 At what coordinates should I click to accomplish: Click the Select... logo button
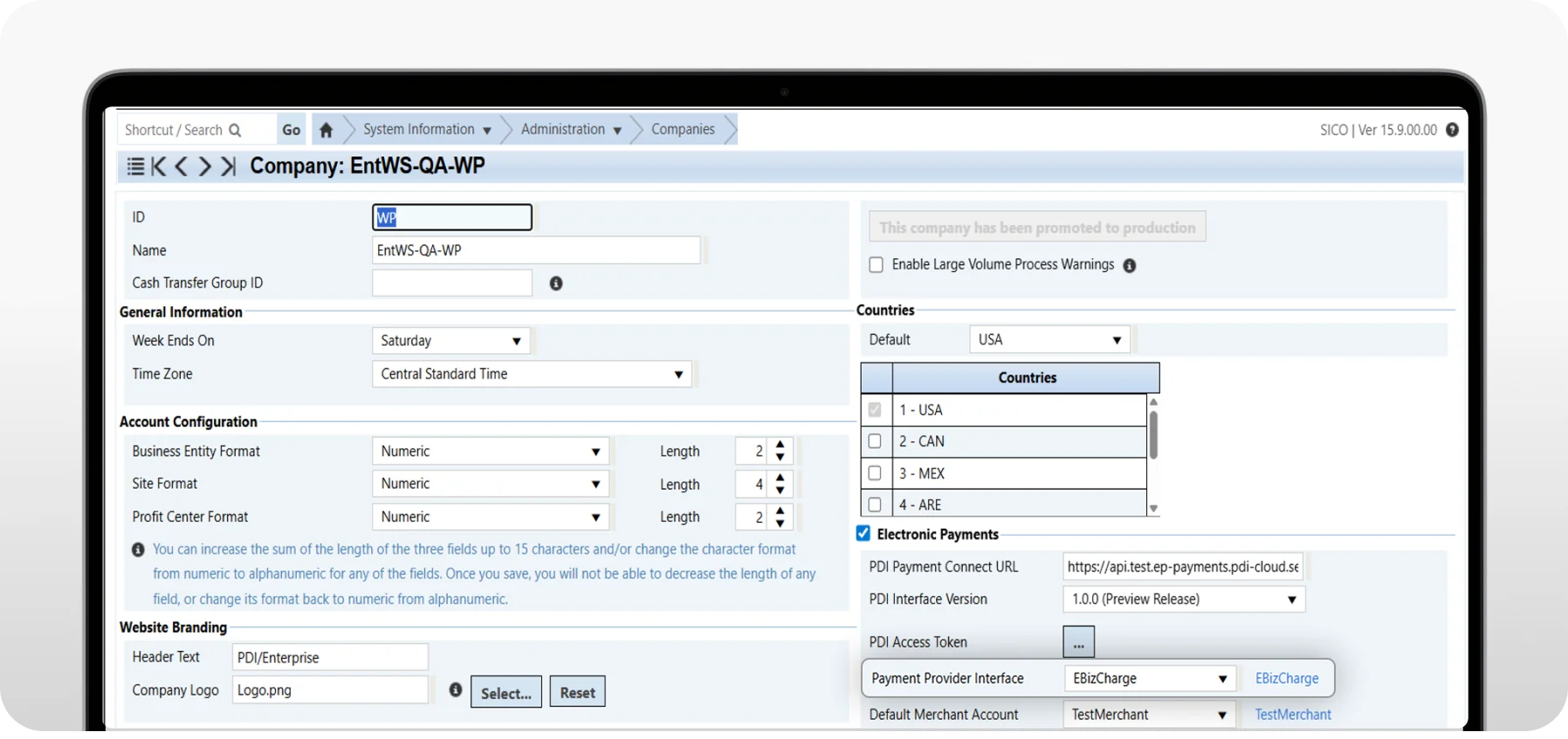pos(506,693)
